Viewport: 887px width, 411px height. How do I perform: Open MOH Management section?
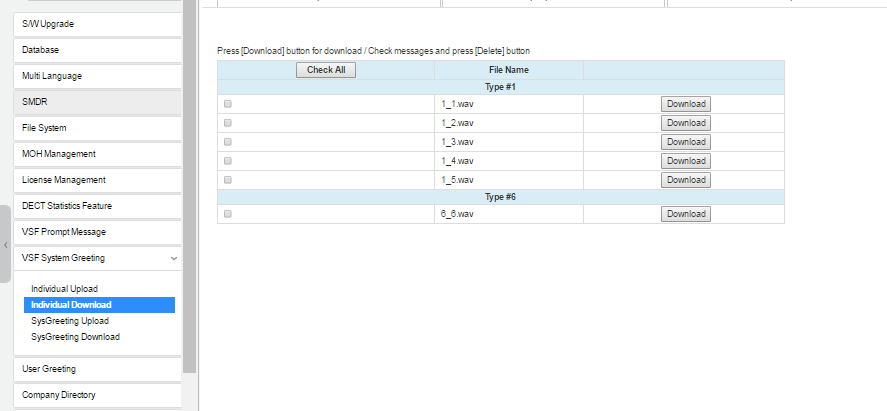[x=59, y=154]
